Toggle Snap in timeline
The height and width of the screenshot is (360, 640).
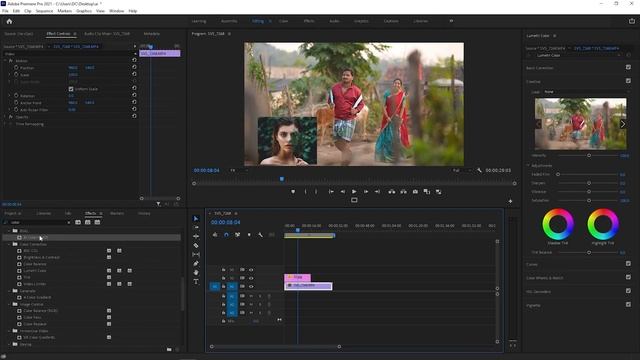tap(227, 235)
